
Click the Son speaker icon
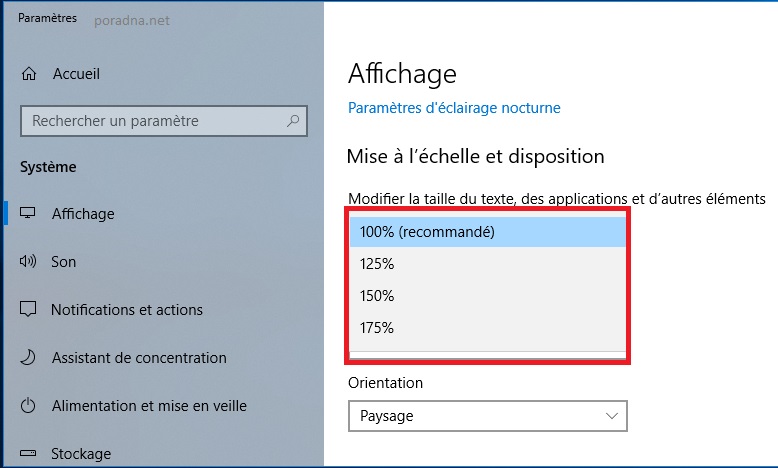click(28, 262)
